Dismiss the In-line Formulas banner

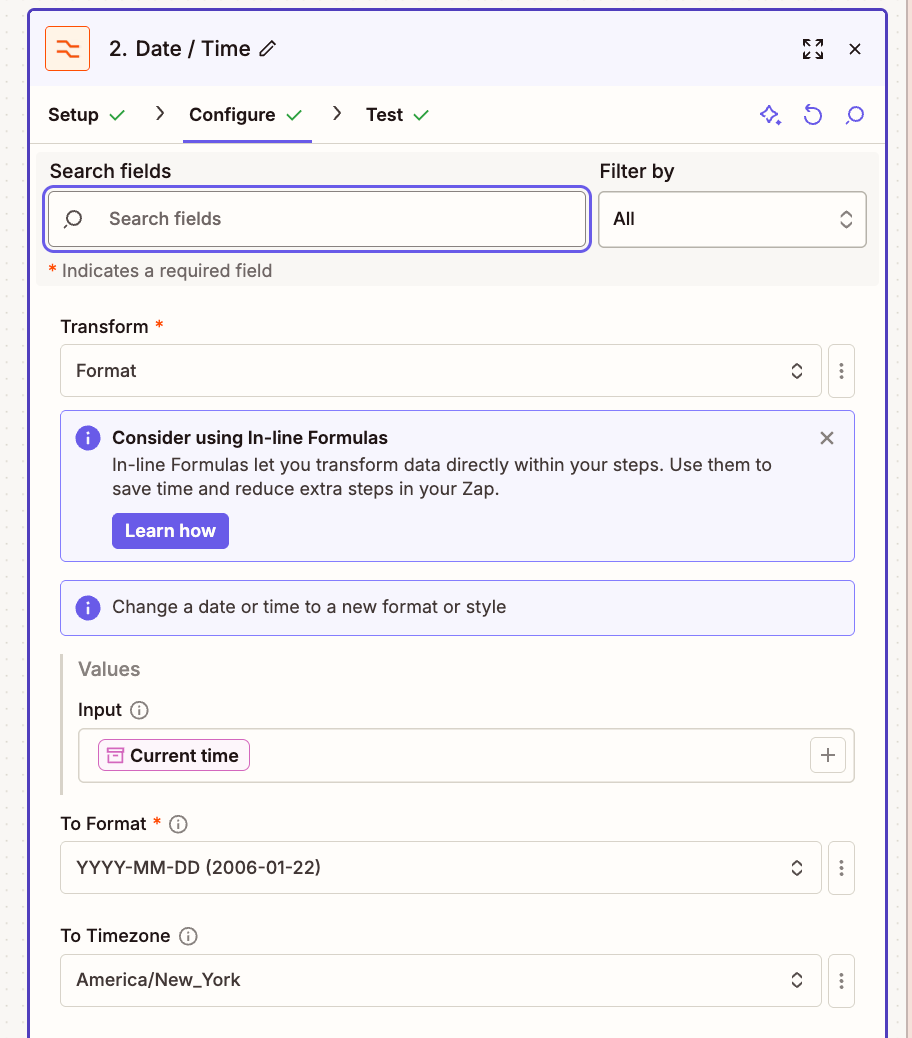coord(826,437)
